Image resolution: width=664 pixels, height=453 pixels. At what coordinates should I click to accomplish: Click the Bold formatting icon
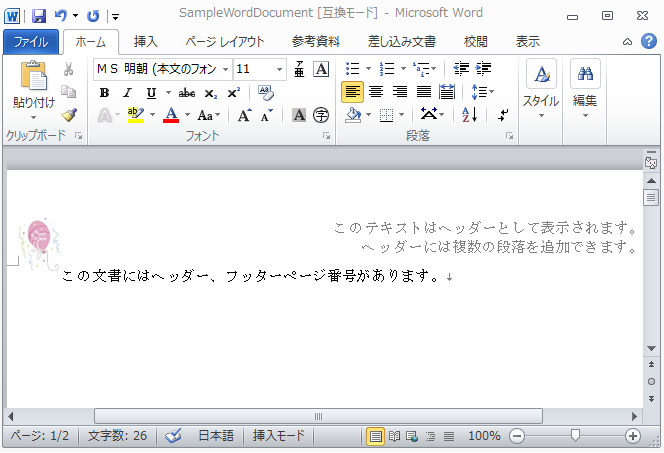click(104, 93)
